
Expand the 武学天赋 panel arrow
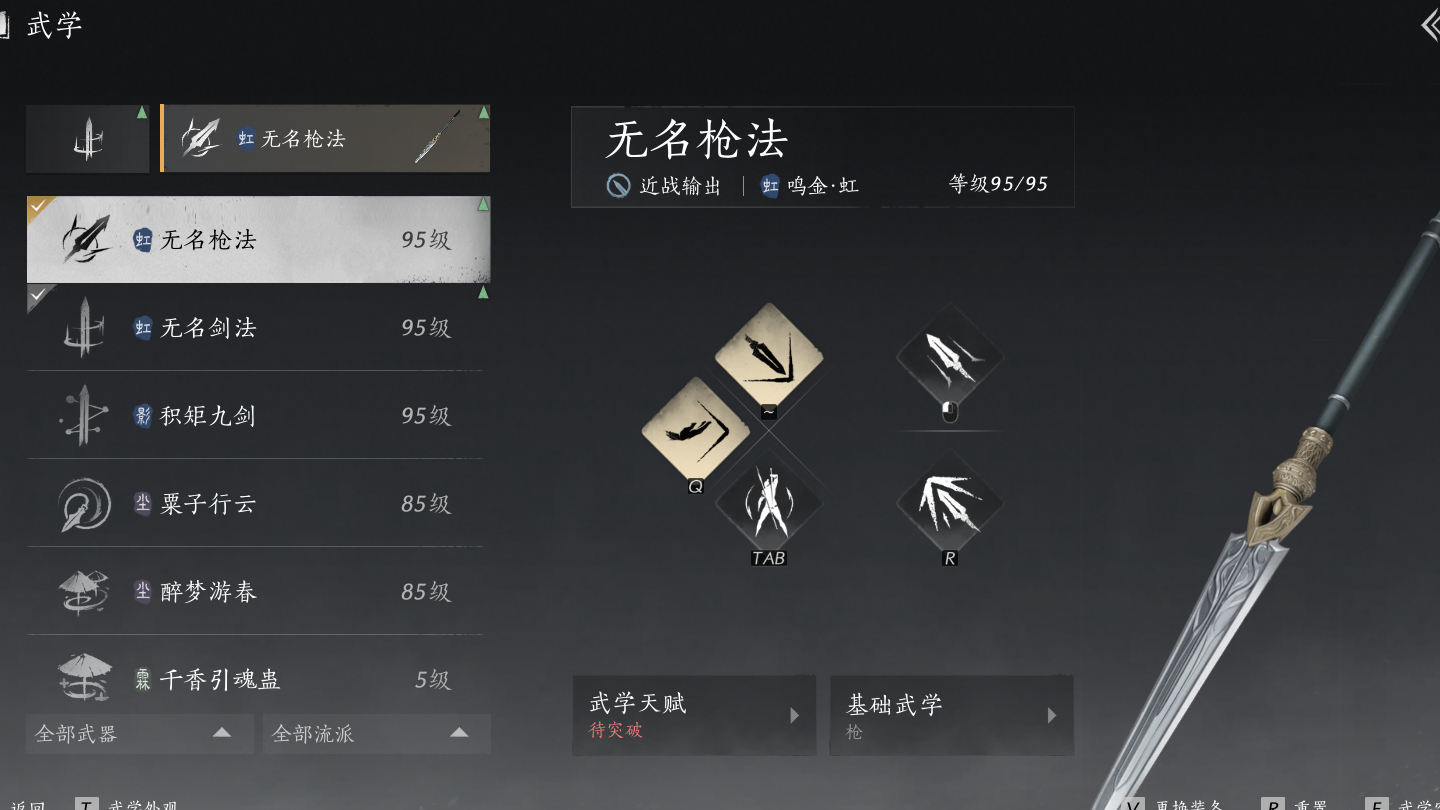coord(795,715)
